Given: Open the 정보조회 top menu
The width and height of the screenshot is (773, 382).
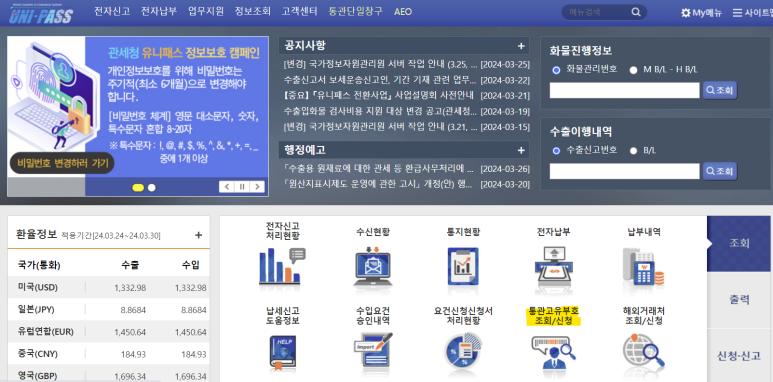Looking at the screenshot, I should (x=252, y=11).
